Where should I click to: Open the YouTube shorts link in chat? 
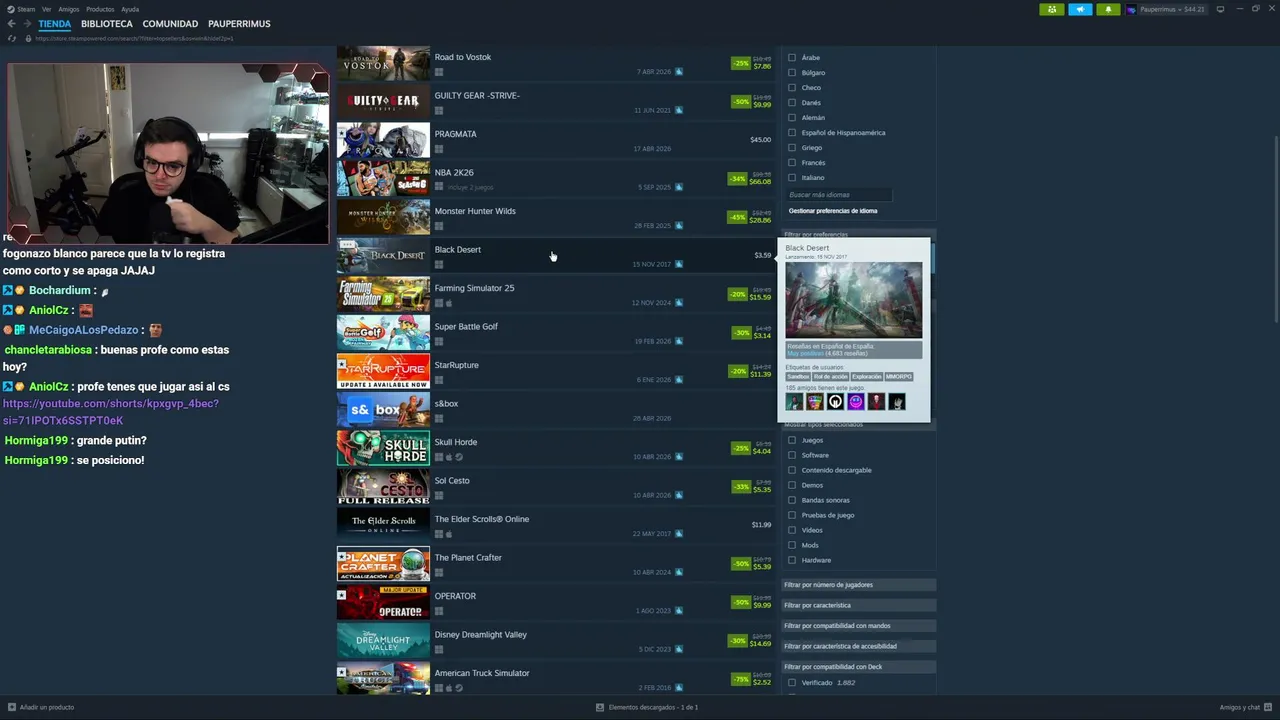tap(110, 412)
